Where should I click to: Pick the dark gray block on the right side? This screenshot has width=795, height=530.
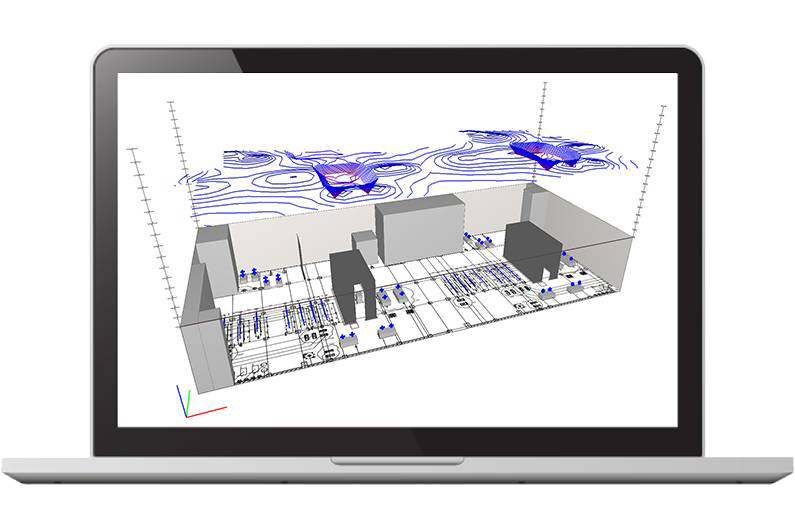pos(531,249)
